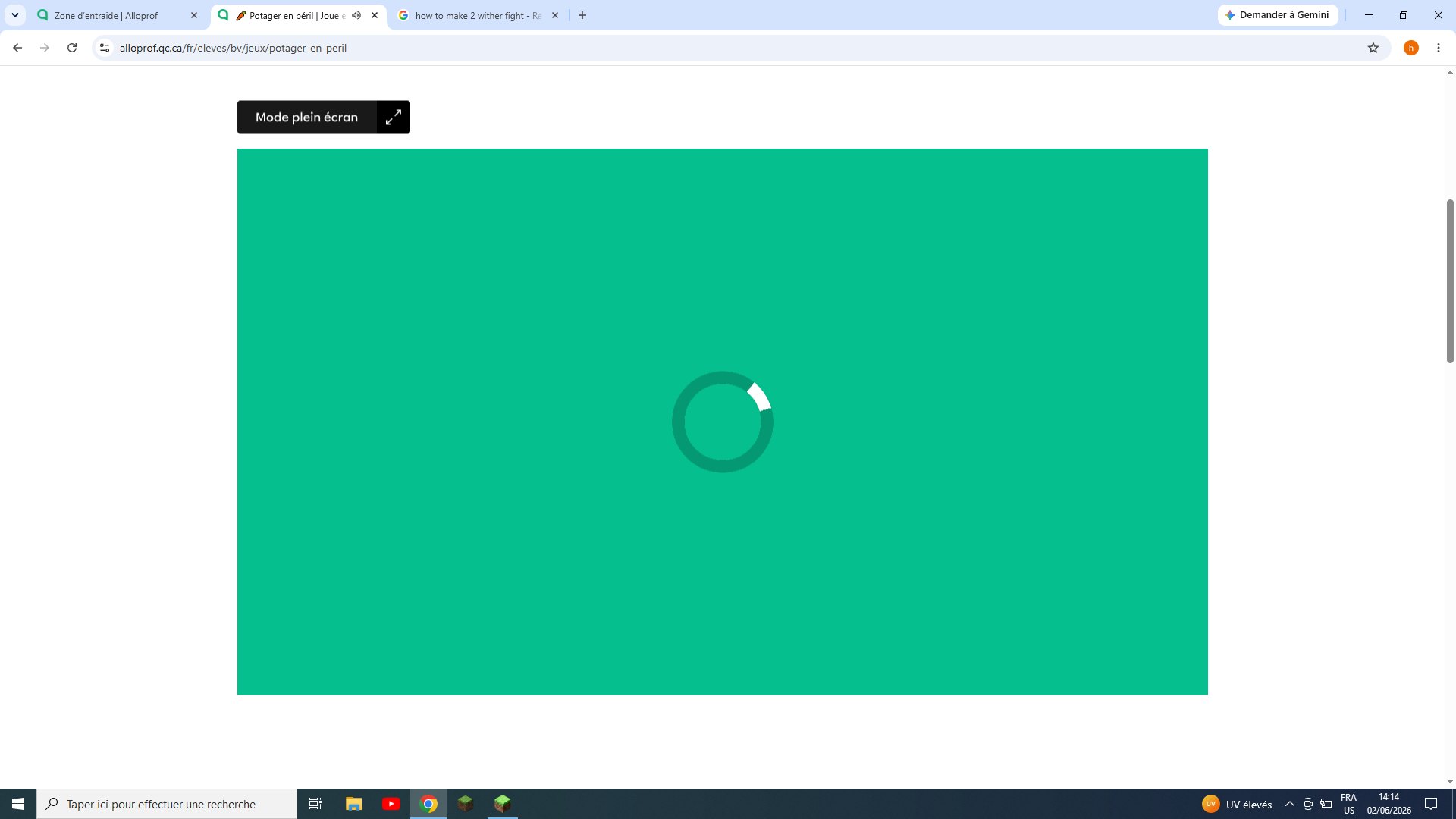This screenshot has width=1456, height=819.
Task: Click the fullscreen expand arrows icon
Action: [x=393, y=118]
